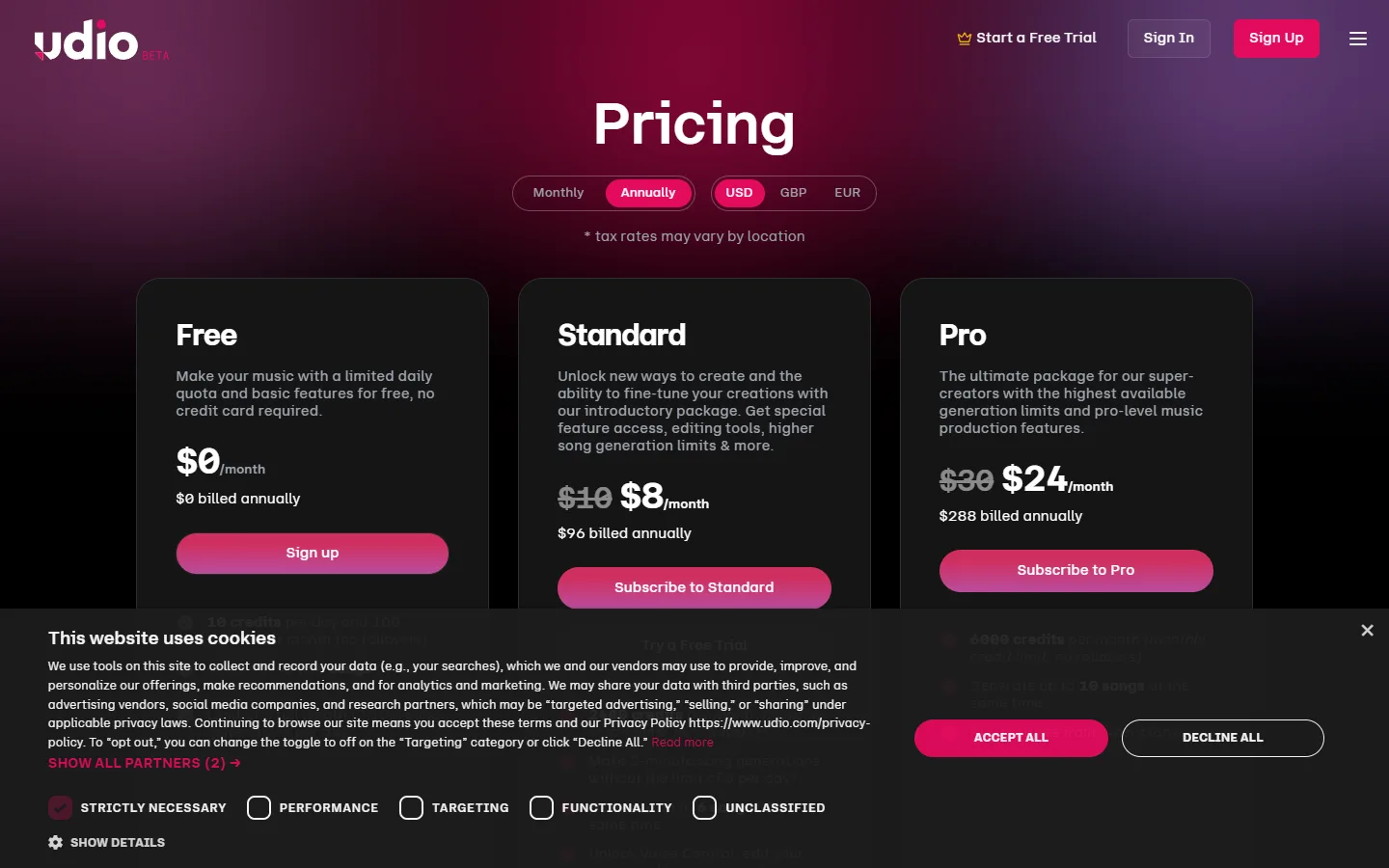Click the Sign In button
This screenshot has height=868, width=1389.
[1169, 39]
